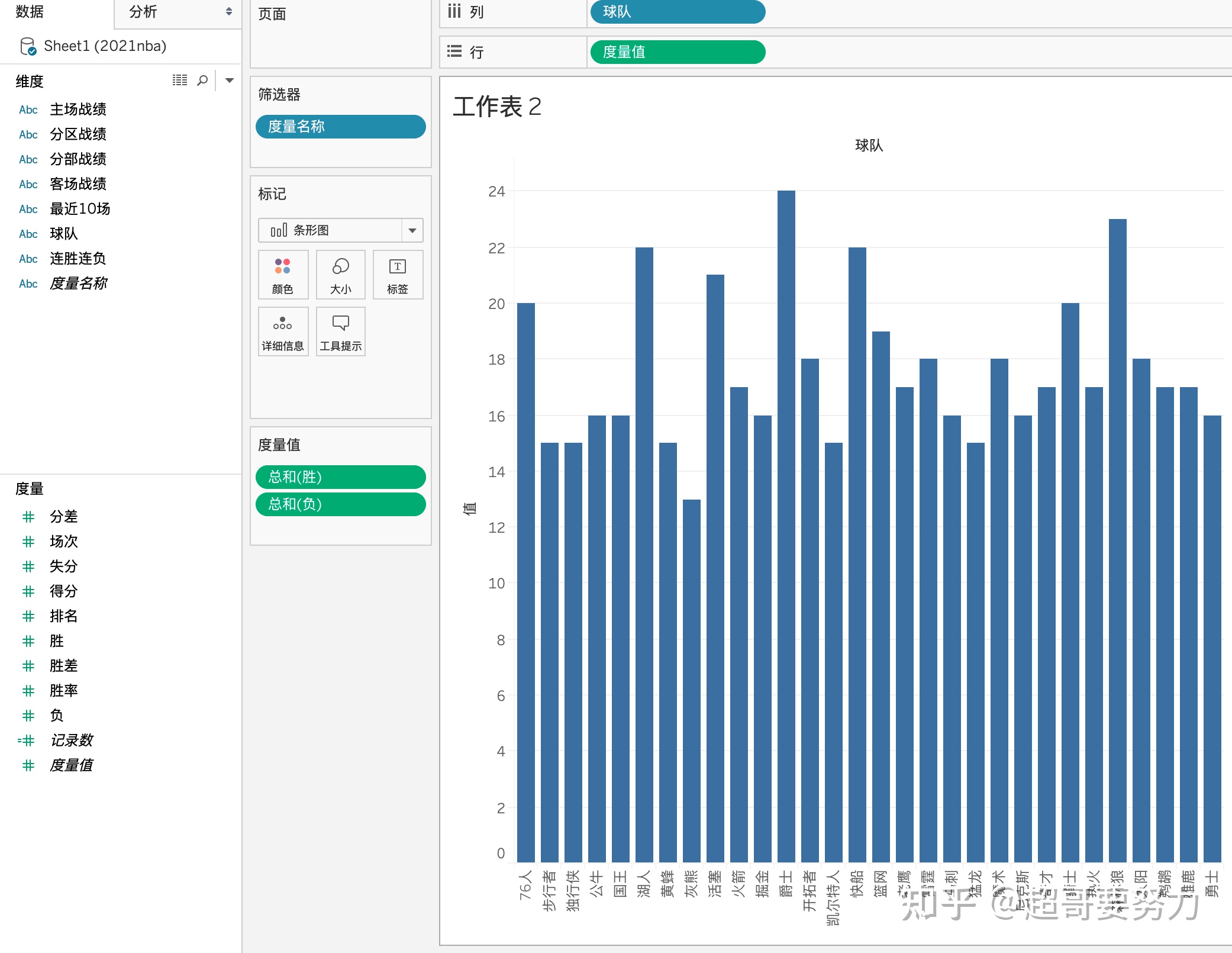The width and height of the screenshot is (1232, 953).
Task: Click the number type icon beside 胜差
Action: pyautogui.click(x=28, y=666)
